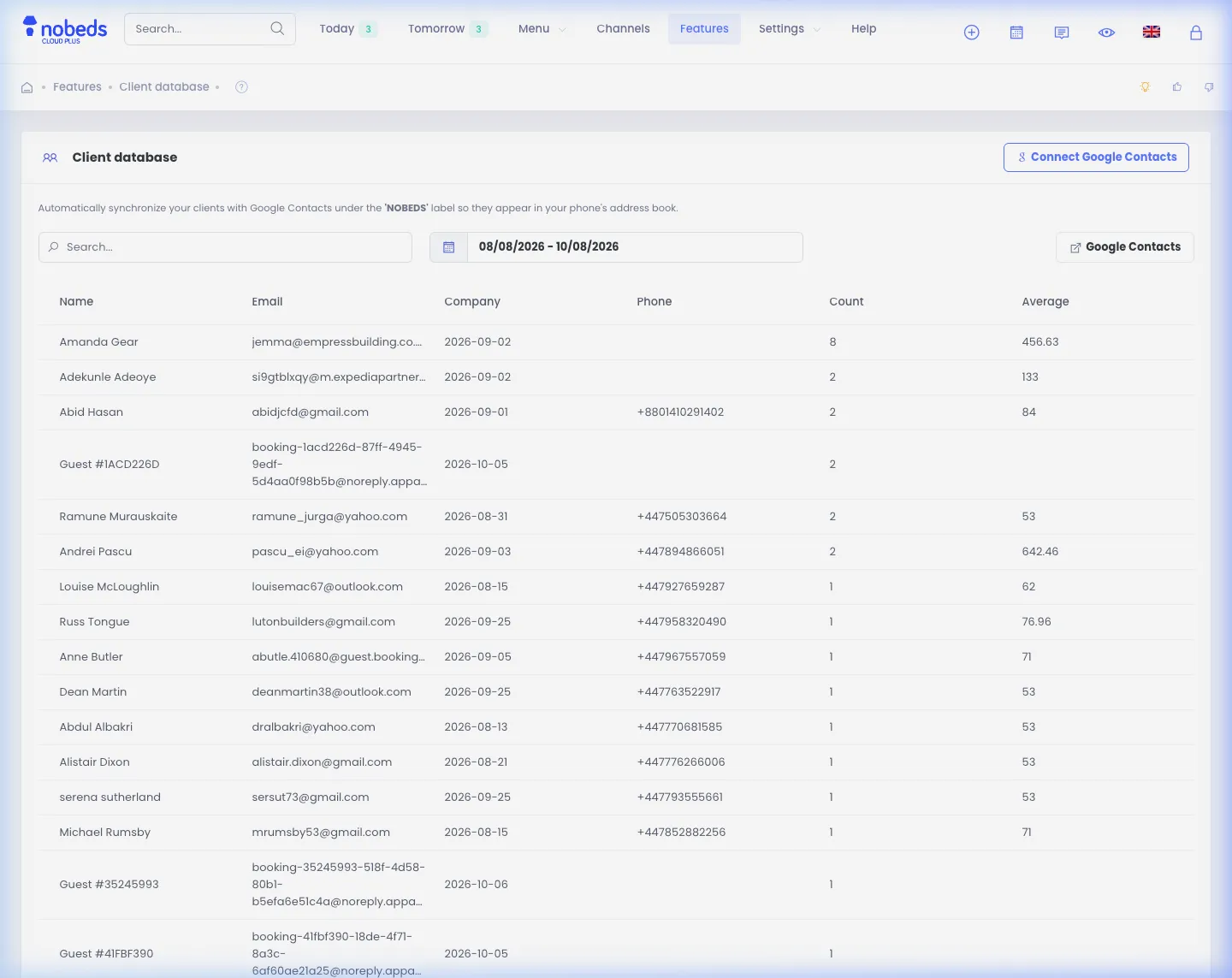Viewport: 1232px width, 978px height.
Task: Open Tomorrow tab
Action: (x=447, y=29)
